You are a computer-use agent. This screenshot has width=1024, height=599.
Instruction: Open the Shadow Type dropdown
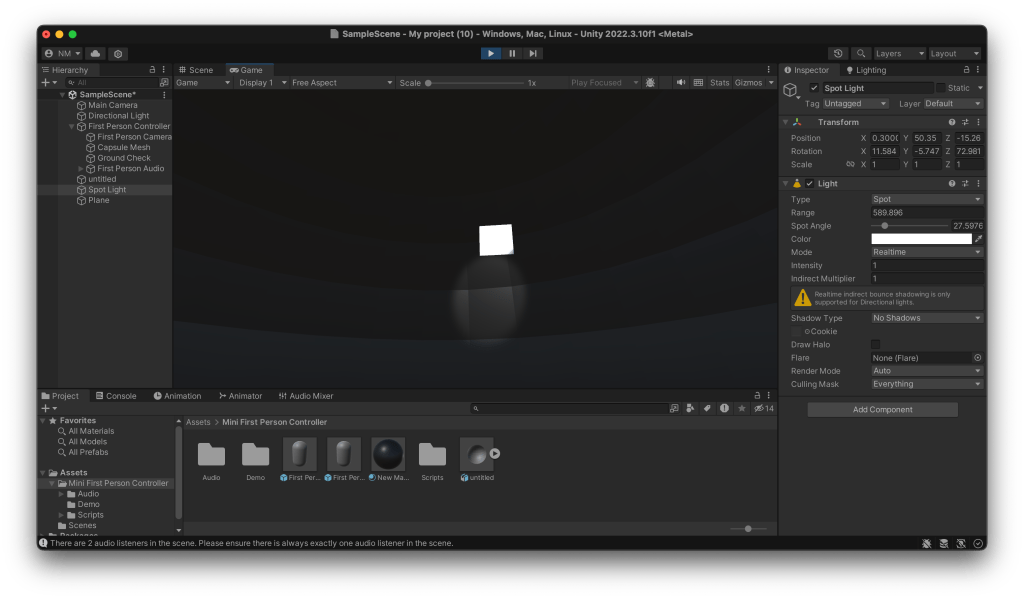coord(926,318)
